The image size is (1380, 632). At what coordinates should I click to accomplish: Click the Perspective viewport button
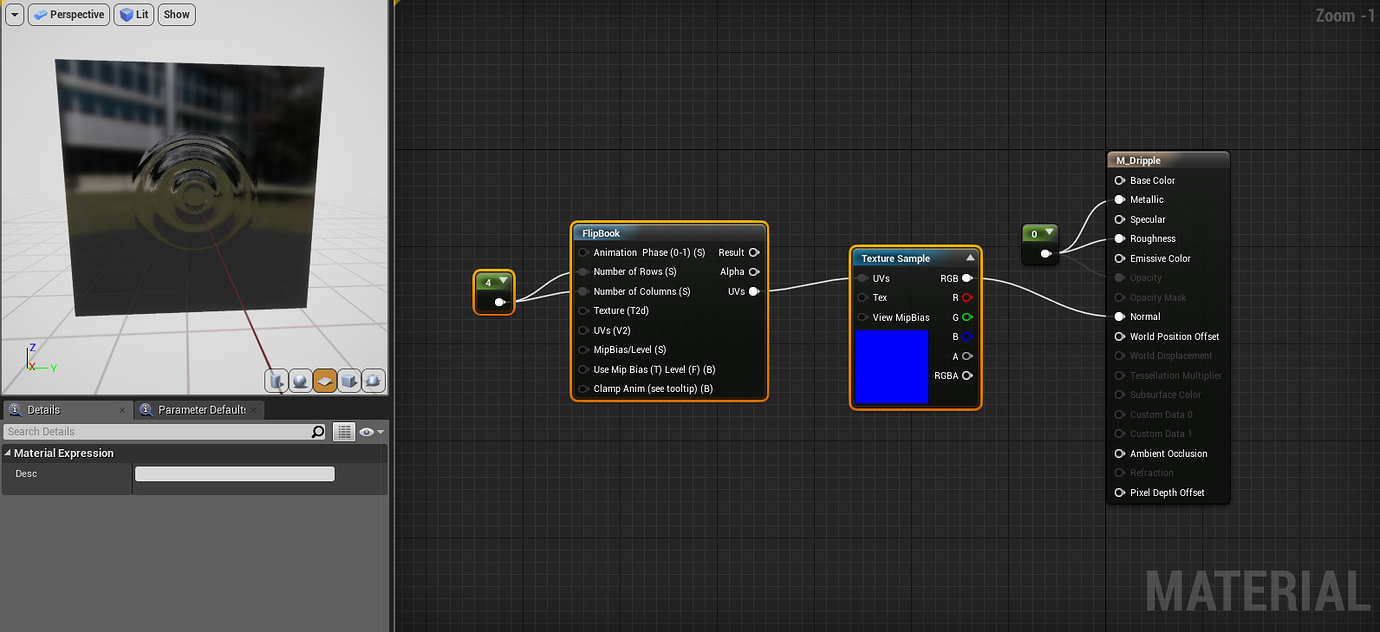coord(68,14)
